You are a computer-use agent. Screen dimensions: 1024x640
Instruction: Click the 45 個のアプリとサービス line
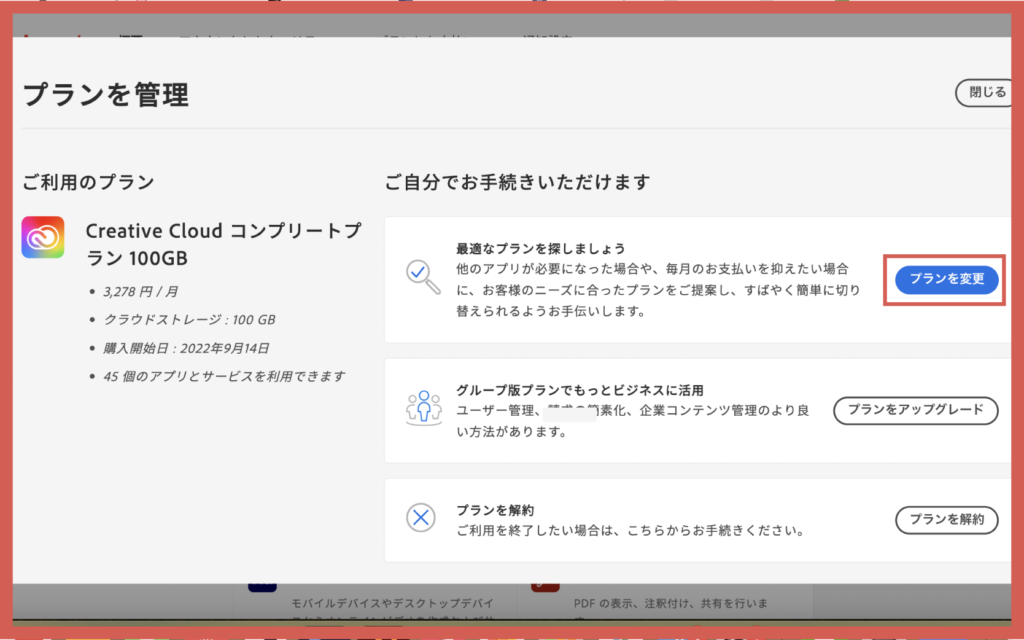(225, 376)
